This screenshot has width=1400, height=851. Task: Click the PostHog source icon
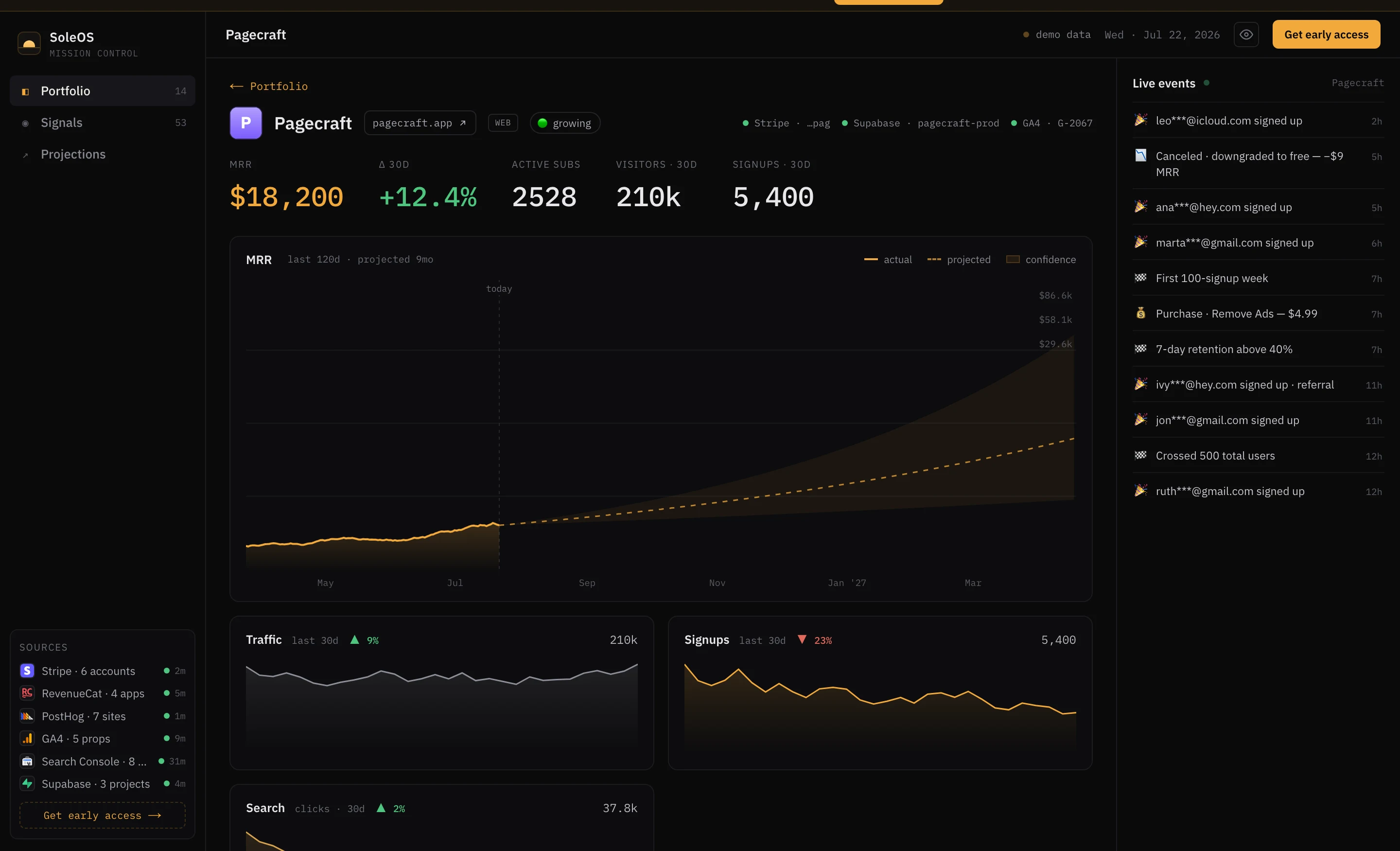27,716
